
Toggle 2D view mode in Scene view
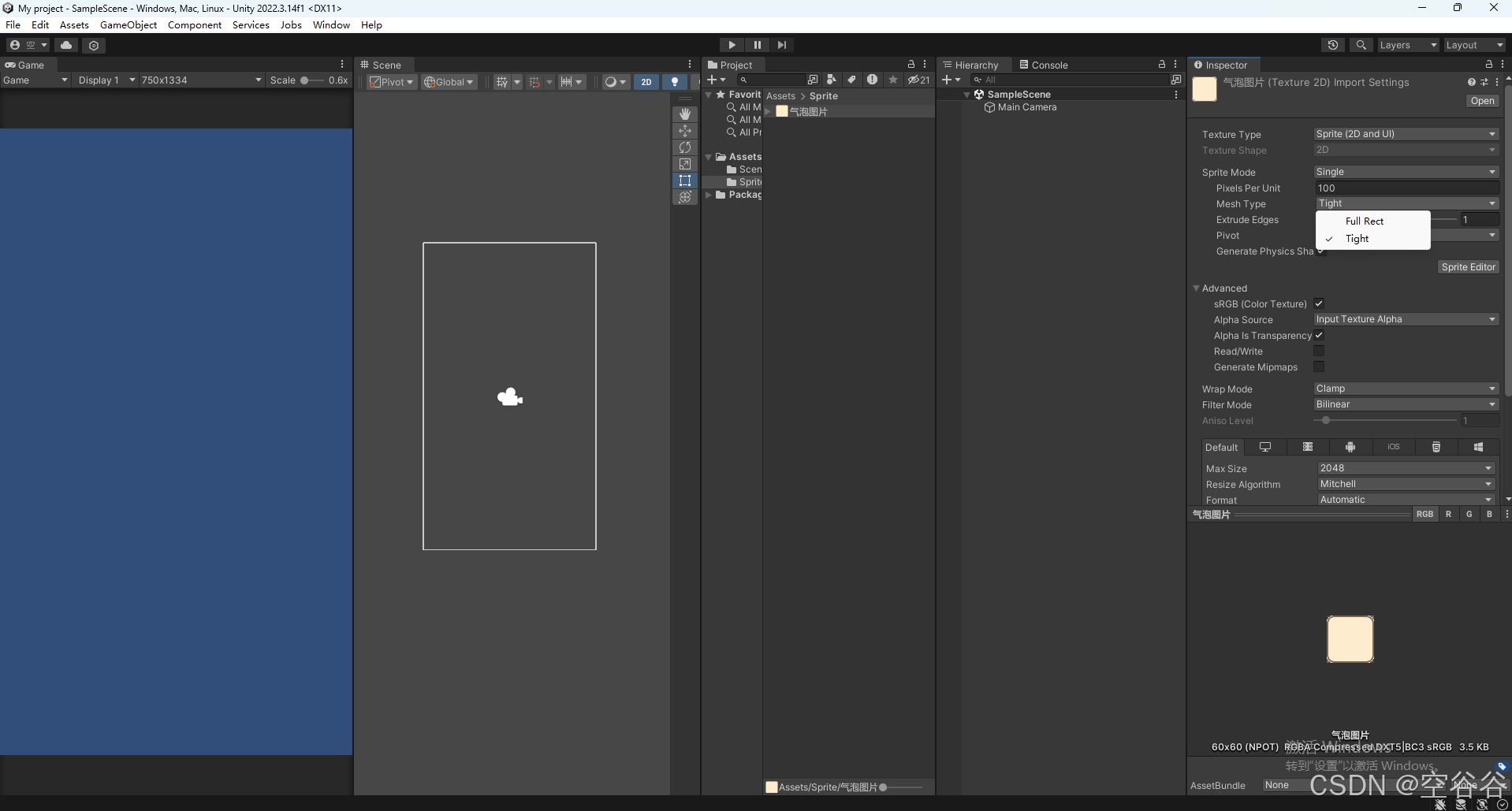pos(646,81)
